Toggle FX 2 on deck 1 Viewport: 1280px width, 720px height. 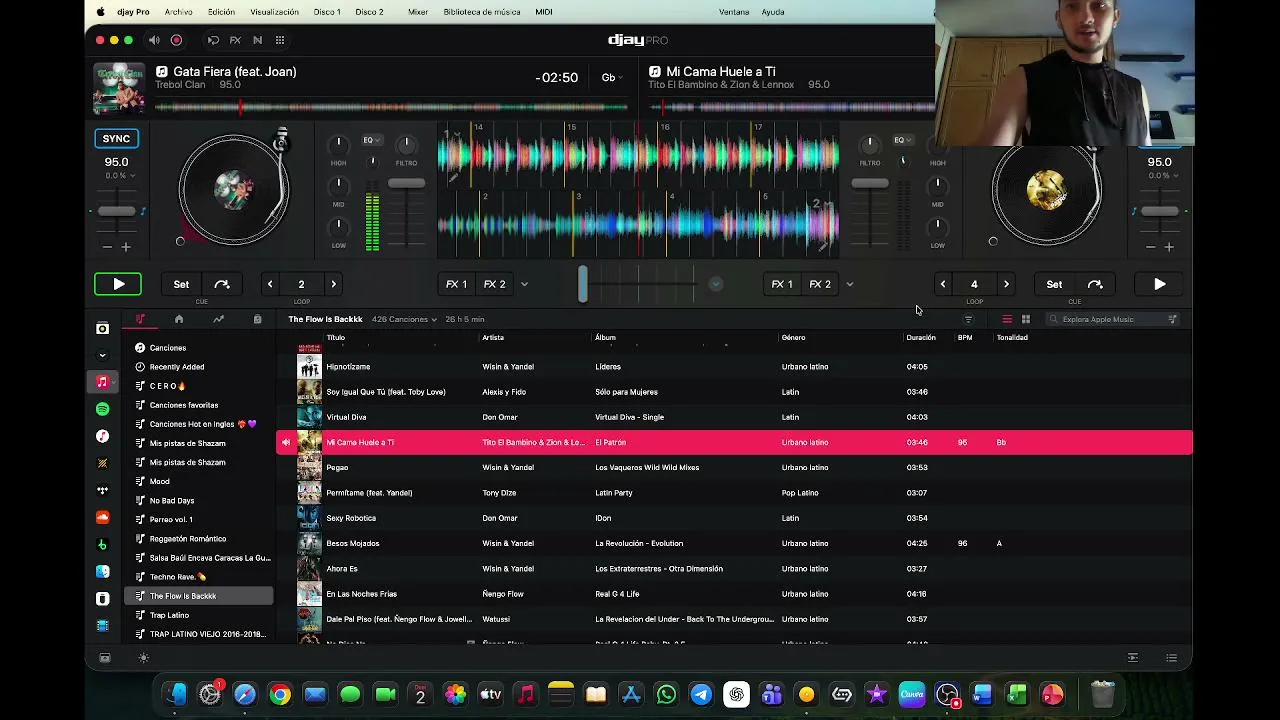pos(495,284)
